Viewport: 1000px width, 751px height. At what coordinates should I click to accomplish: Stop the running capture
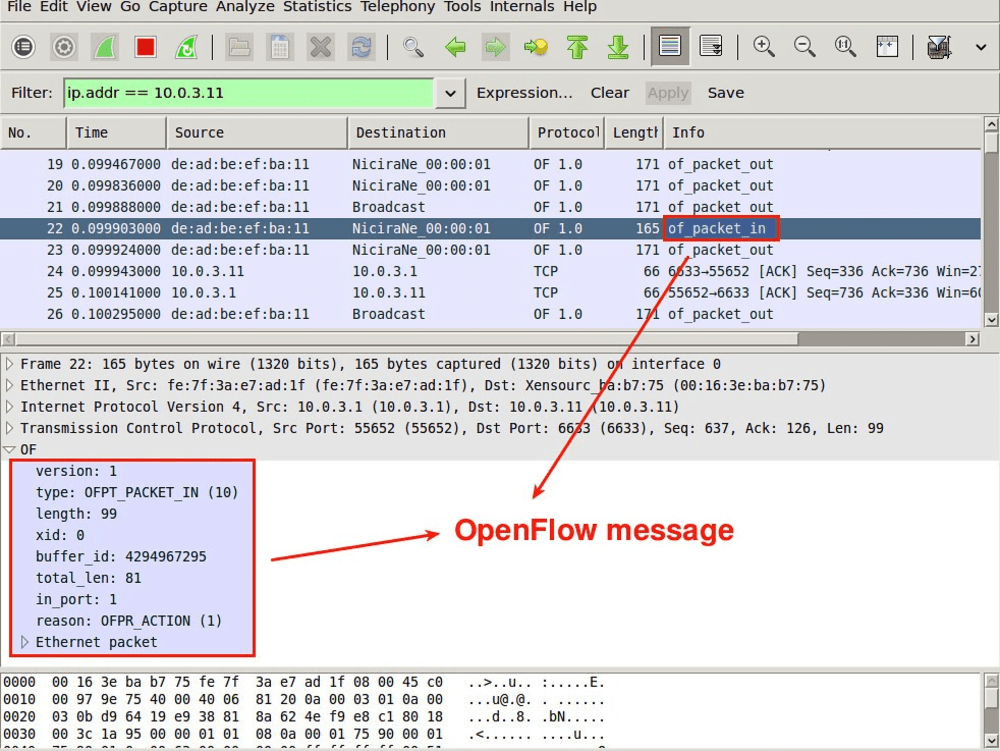click(145, 46)
